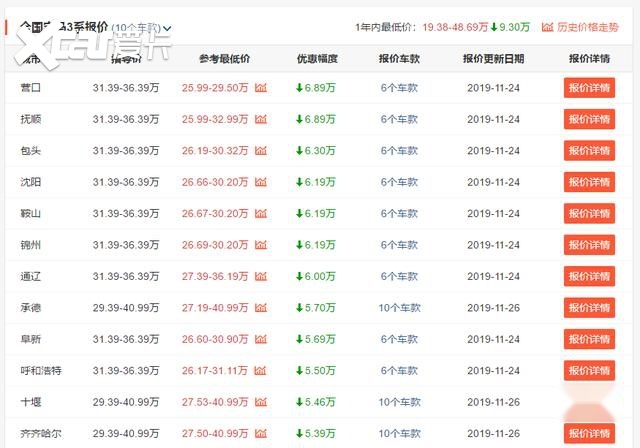Click the 19.38-48.69万 yearly lowest price
The width and height of the screenshot is (640, 448).
pos(455,27)
